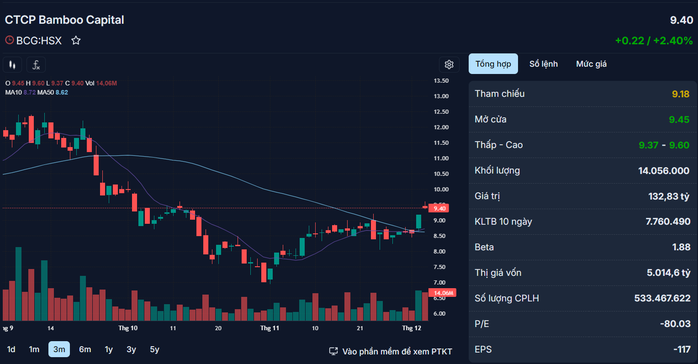
Task: Click the latest green candlestick near Thg 12
Action: tap(418, 222)
